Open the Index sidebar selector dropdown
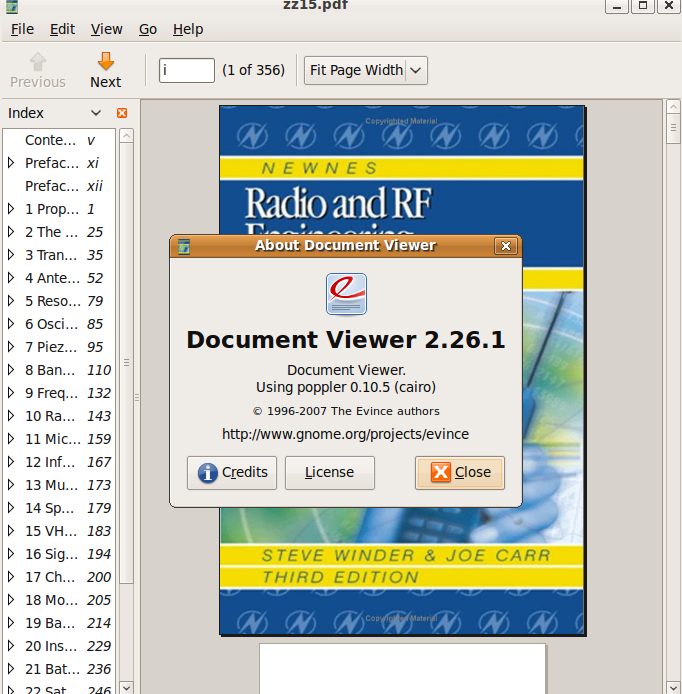682x694 pixels. tap(96, 113)
